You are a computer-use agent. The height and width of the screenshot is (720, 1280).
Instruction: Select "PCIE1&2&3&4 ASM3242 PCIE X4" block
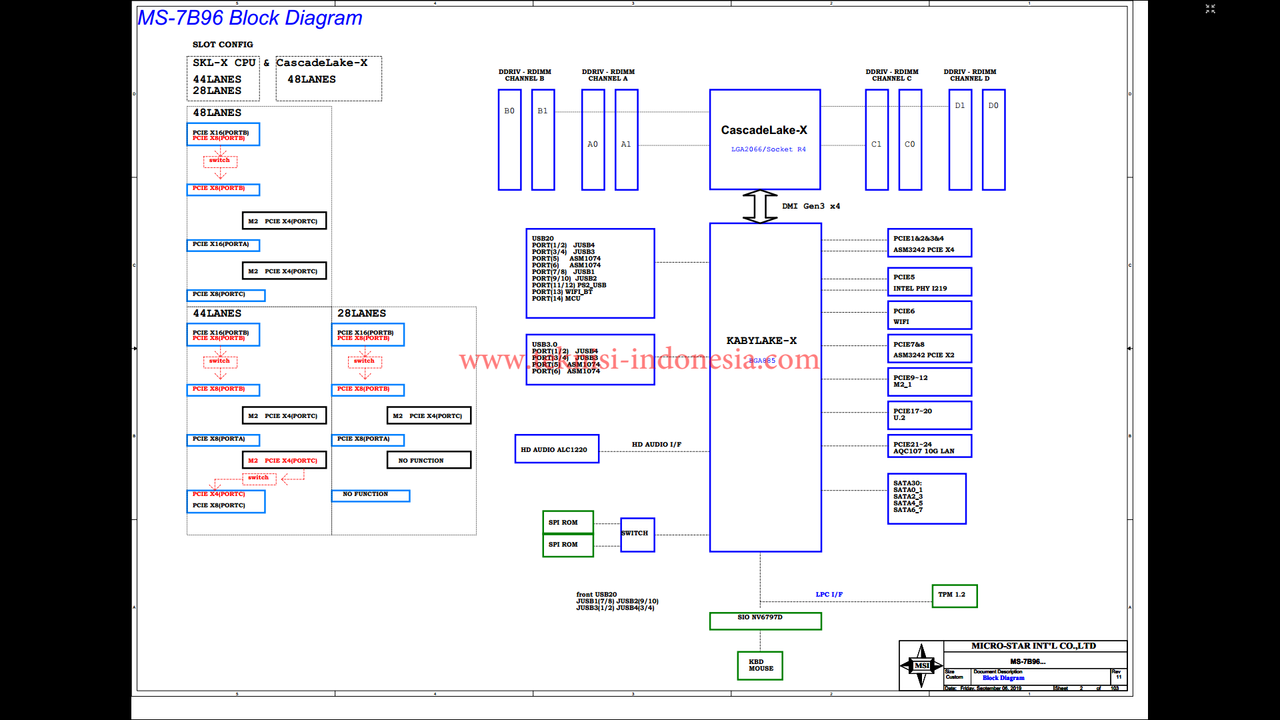tap(930, 243)
